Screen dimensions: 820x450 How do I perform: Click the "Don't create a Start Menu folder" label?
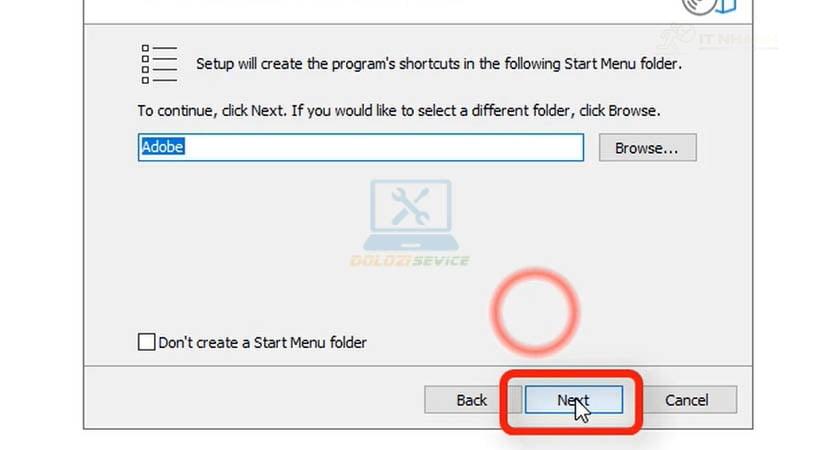(263, 343)
